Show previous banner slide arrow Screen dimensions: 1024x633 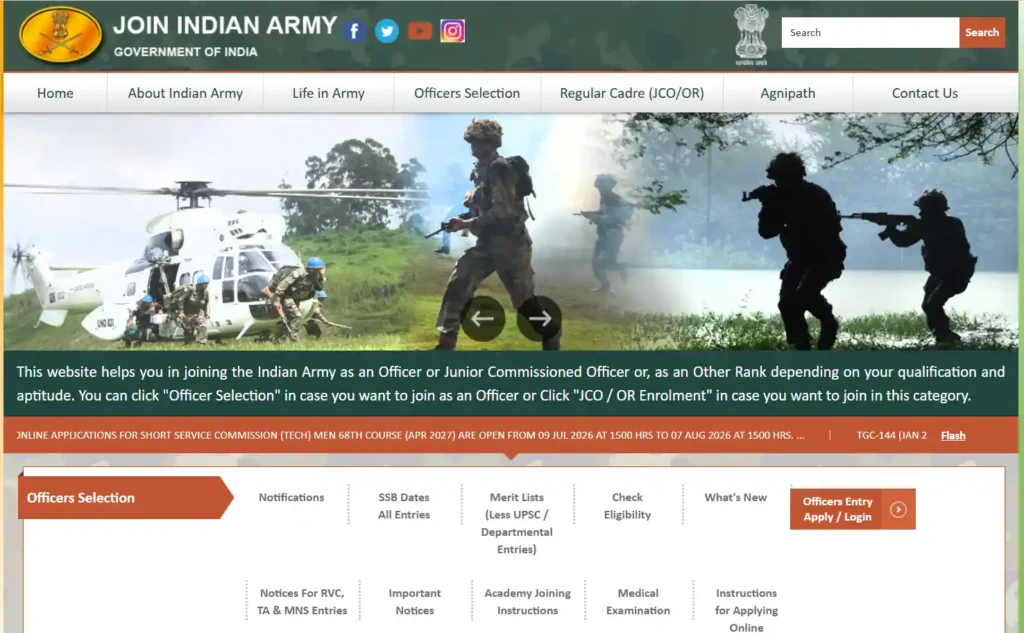[483, 318]
